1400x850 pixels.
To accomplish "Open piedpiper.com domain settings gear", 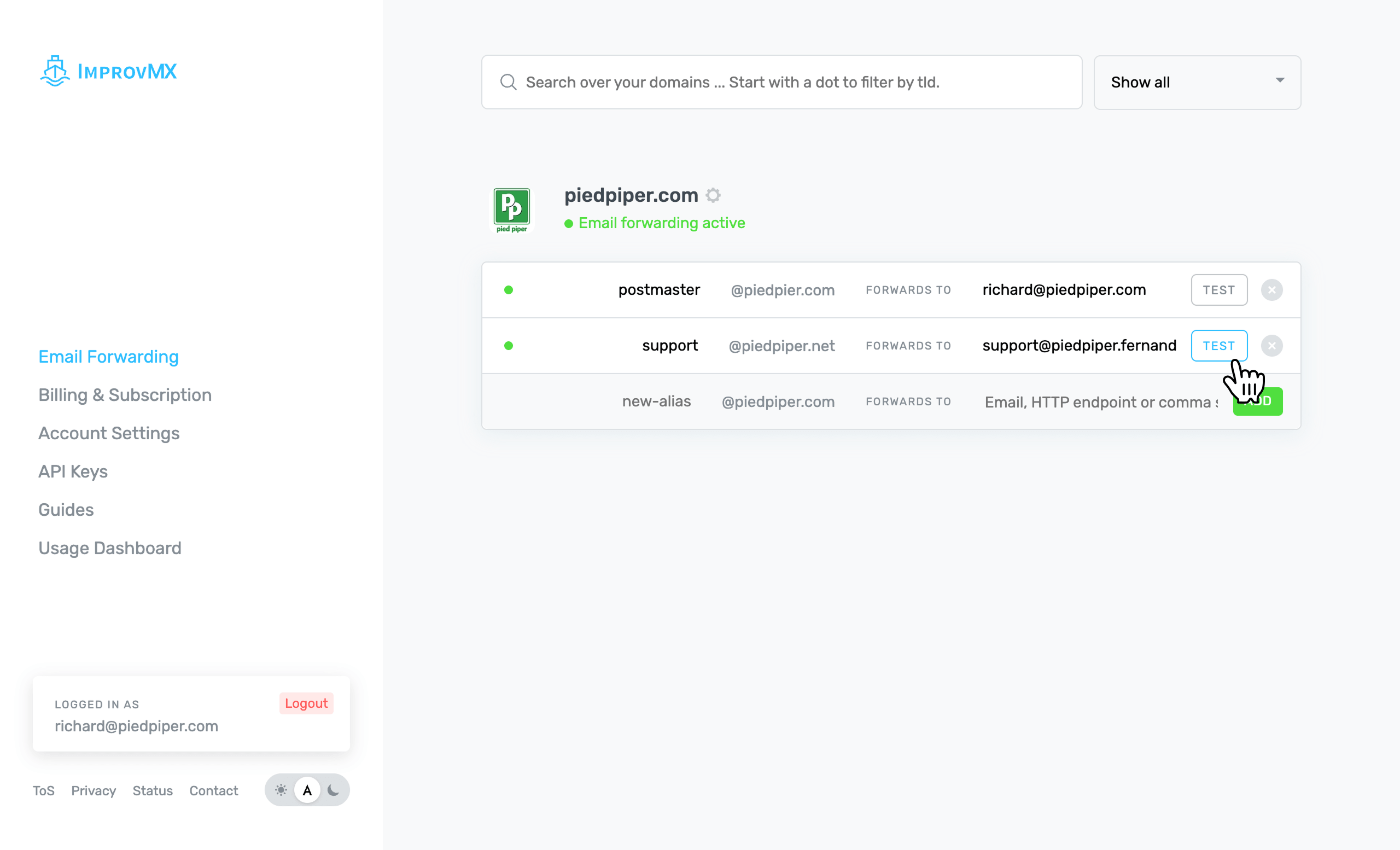I will (x=713, y=195).
